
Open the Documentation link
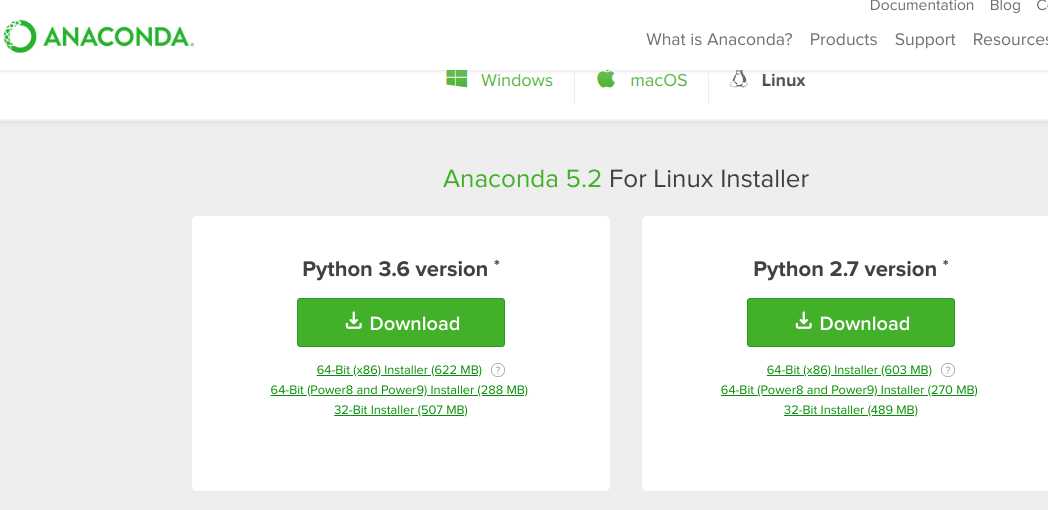point(921,6)
